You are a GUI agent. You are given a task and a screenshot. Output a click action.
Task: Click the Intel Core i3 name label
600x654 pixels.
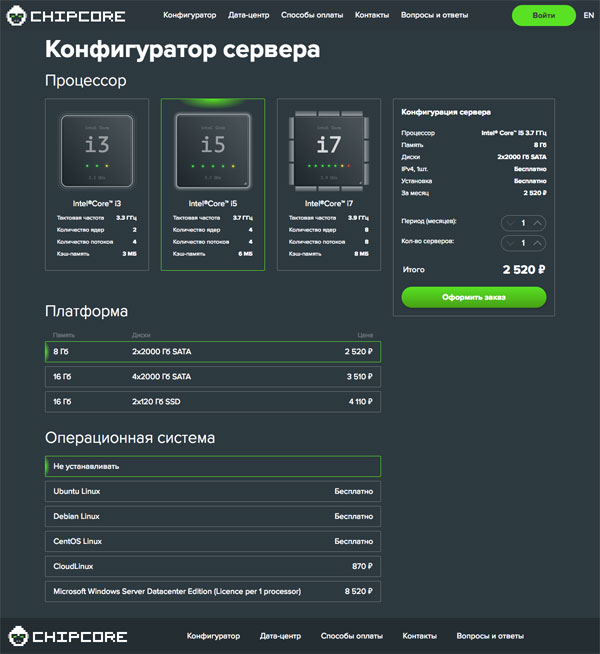pos(97,204)
